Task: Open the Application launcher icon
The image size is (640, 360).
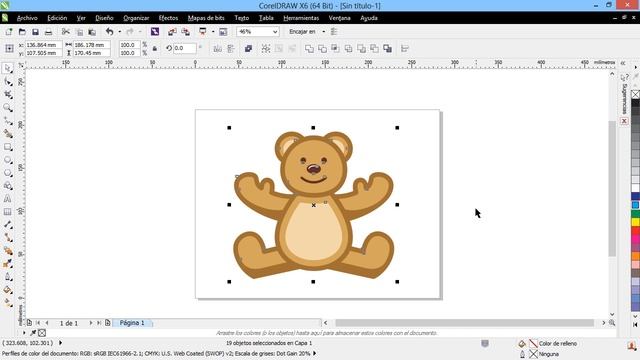Action: [x=203, y=31]
